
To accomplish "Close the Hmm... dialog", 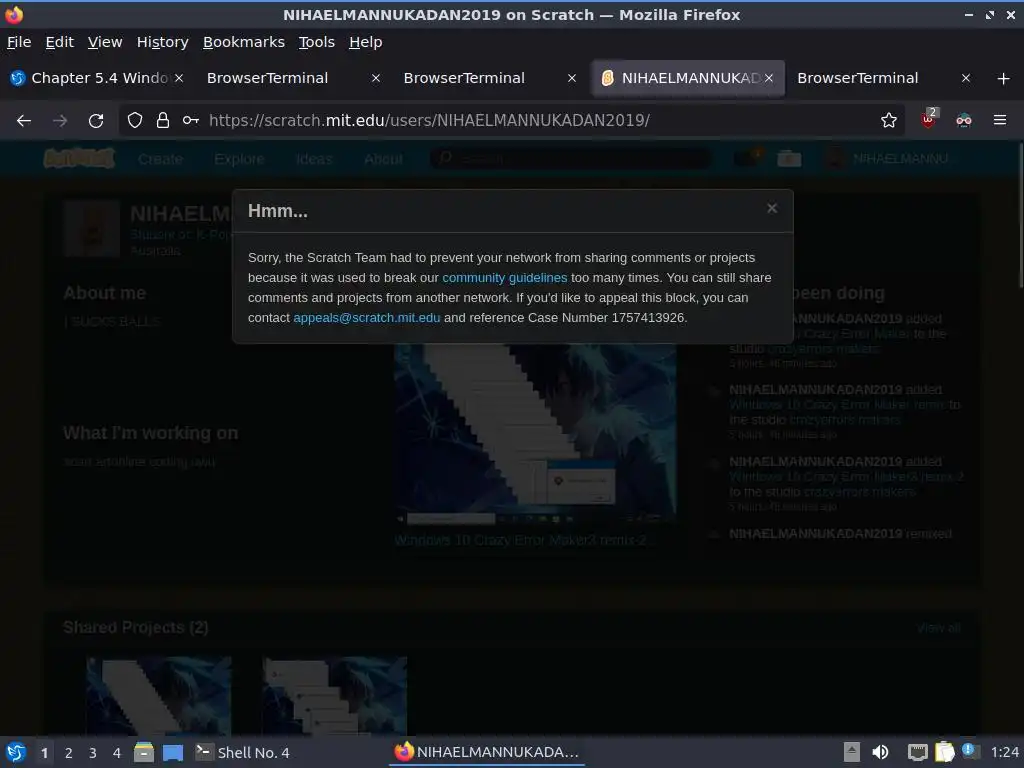I will [772, 208].
